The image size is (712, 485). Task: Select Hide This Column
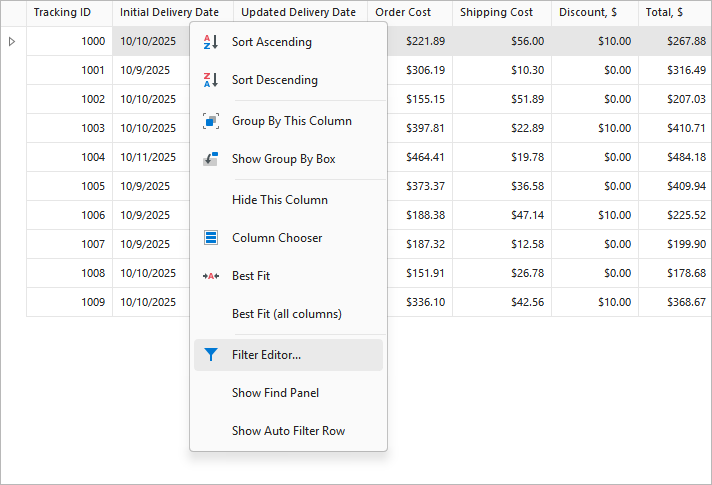288,200
